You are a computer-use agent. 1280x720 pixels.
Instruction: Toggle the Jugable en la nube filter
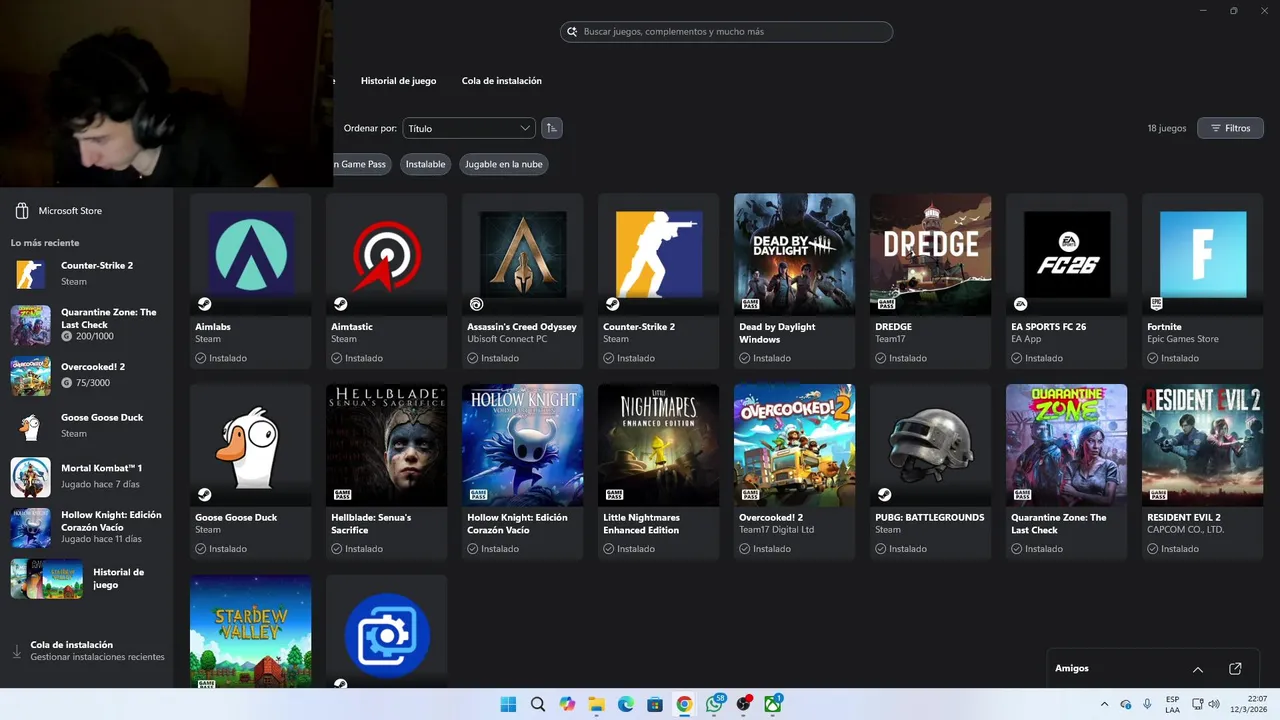503,164
